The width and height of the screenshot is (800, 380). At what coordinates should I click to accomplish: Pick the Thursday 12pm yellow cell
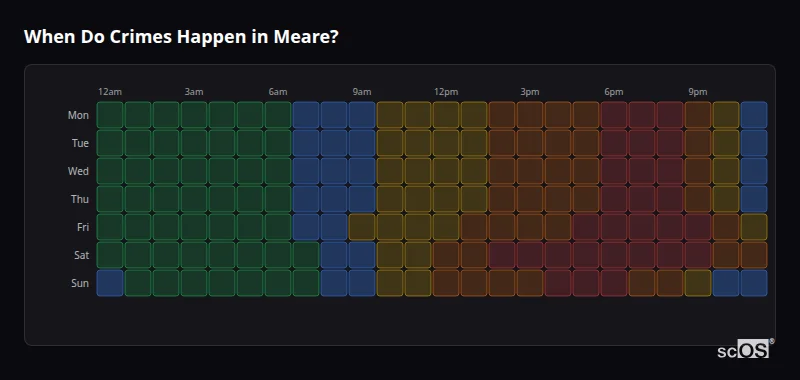(446, 199)
